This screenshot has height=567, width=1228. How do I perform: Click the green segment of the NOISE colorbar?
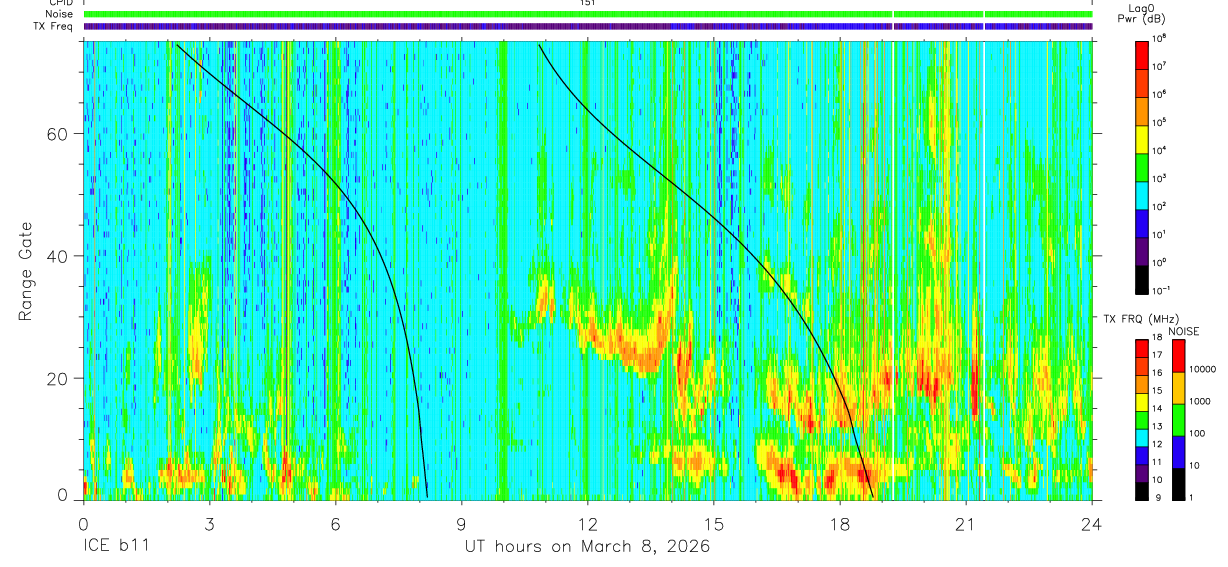[x=1178, y=421]
